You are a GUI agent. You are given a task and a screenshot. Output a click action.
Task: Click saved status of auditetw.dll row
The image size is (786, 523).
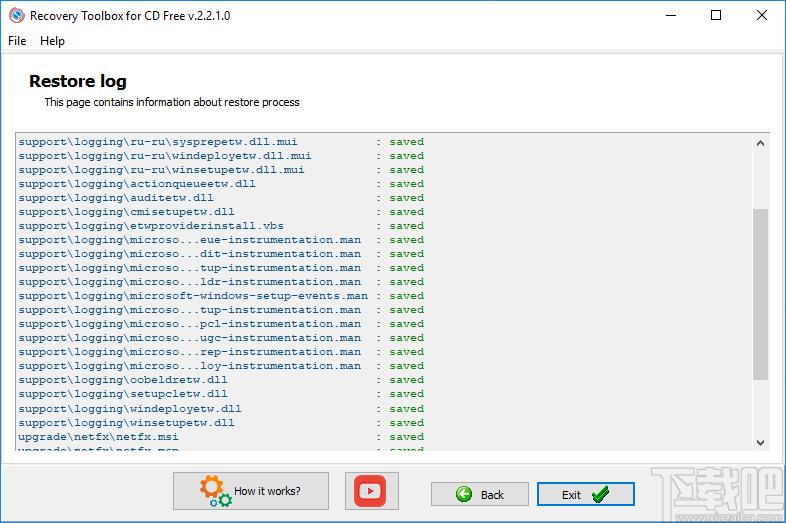coord(407,198)
